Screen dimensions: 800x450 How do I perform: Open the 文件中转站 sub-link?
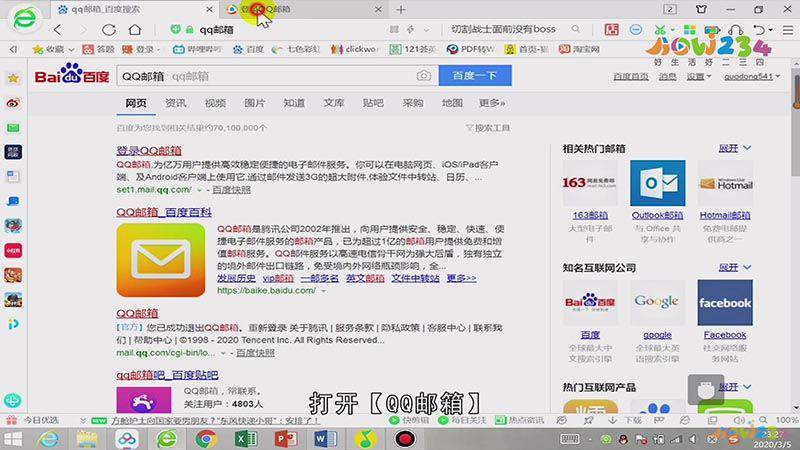415,278
